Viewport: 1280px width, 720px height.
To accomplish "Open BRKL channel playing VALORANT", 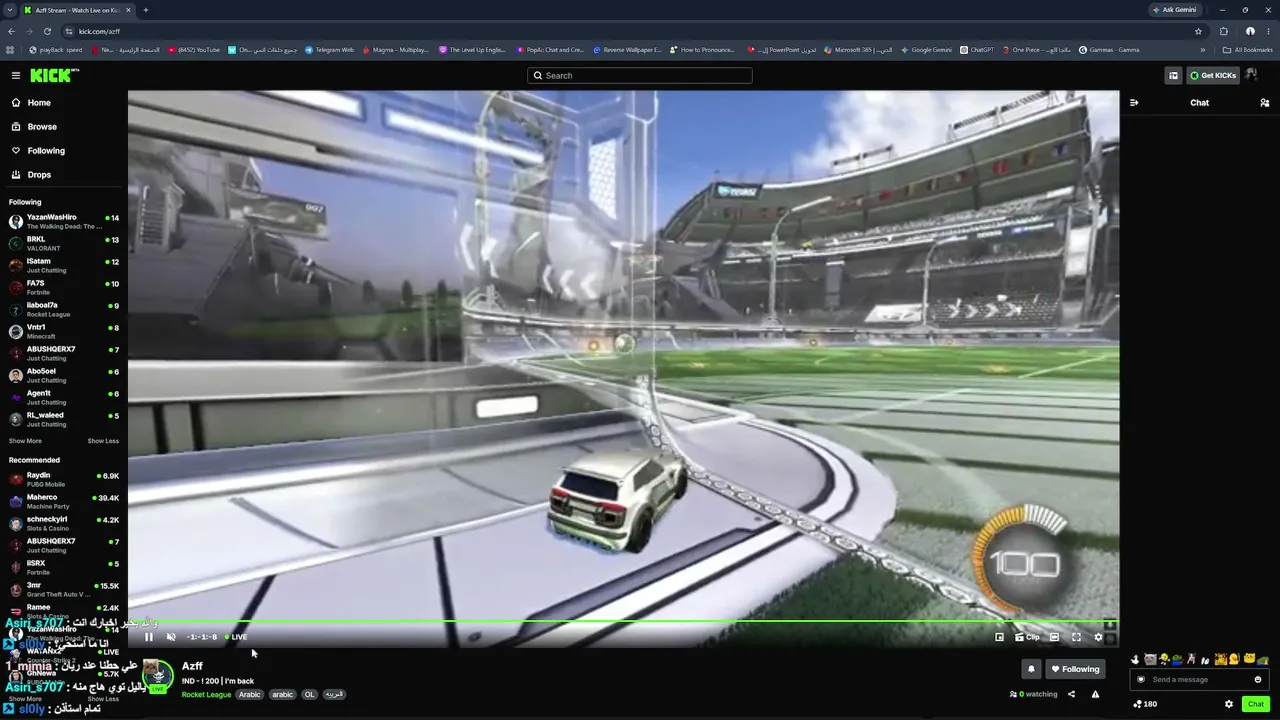I will [64, 244].
